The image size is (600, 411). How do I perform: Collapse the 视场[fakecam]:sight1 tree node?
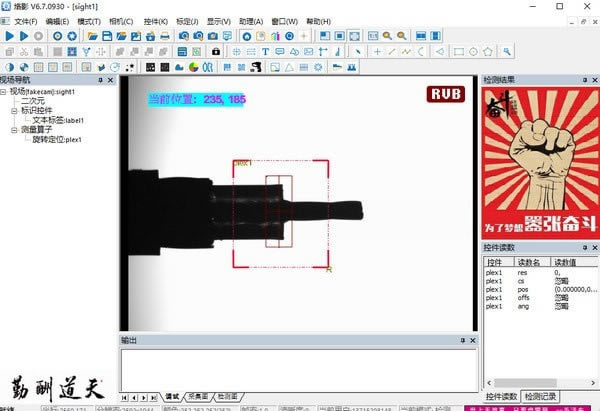pyautogui.click(x=4, y=91)
